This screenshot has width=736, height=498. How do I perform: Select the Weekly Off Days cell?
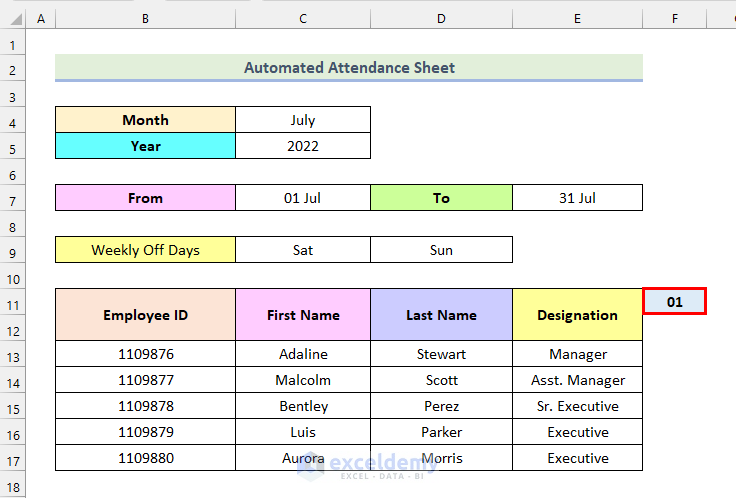145,250
